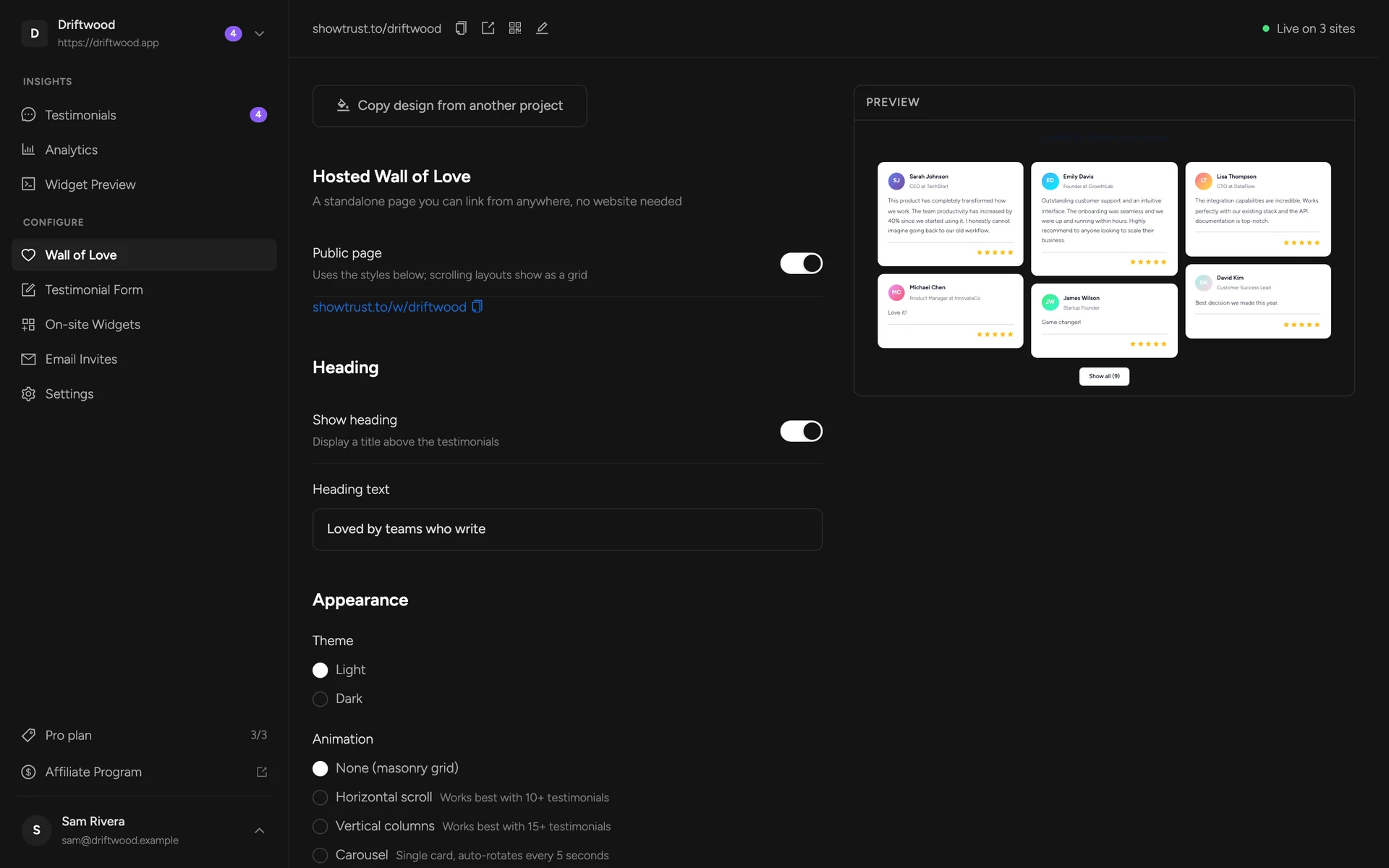Screen dimensions: 1389x868
Task: Click the Email Invites envelope icon
Action: click(x=28, y=359)
